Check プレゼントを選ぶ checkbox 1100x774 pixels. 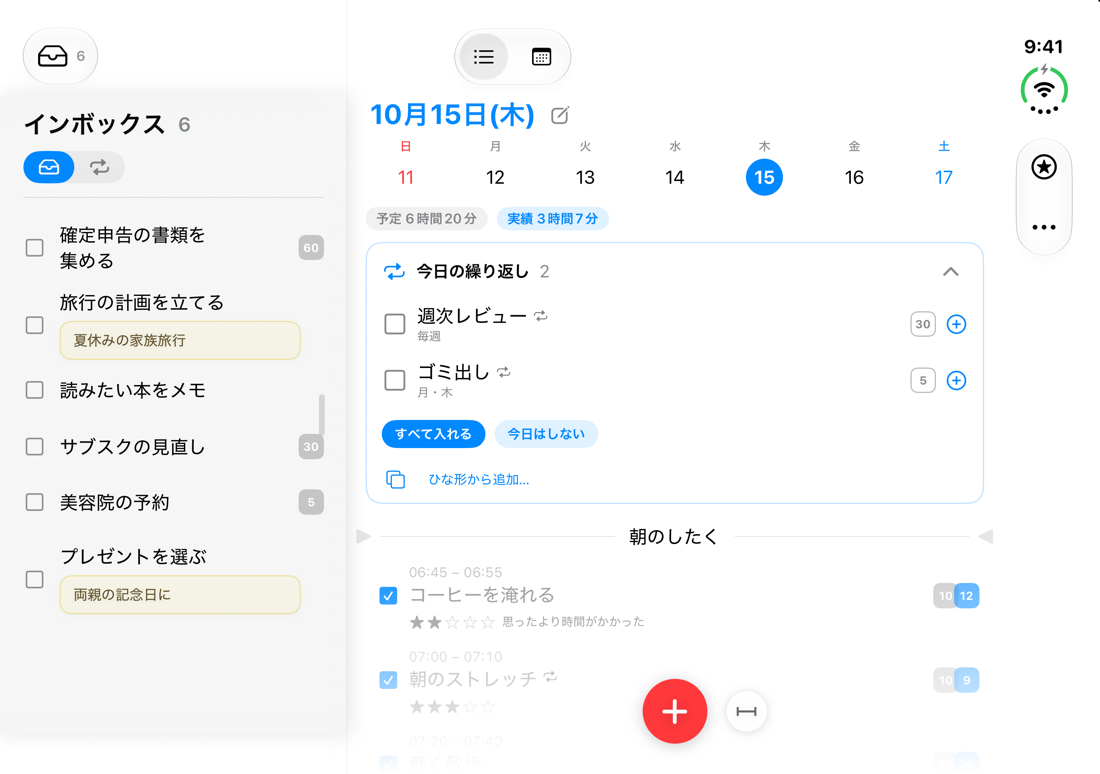(x=34, y=580)
